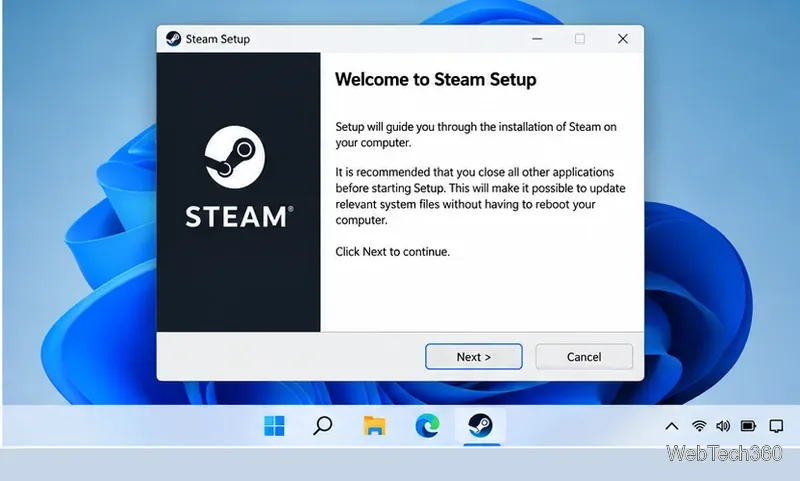
Task: Click the "Welcome to Steam Setup" heading
Action: click(436, 80)
